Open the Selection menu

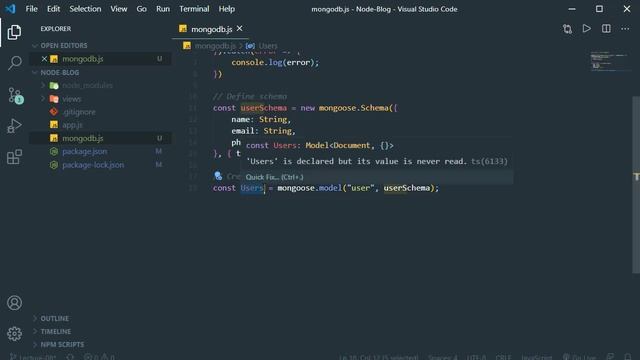point(85,9)
